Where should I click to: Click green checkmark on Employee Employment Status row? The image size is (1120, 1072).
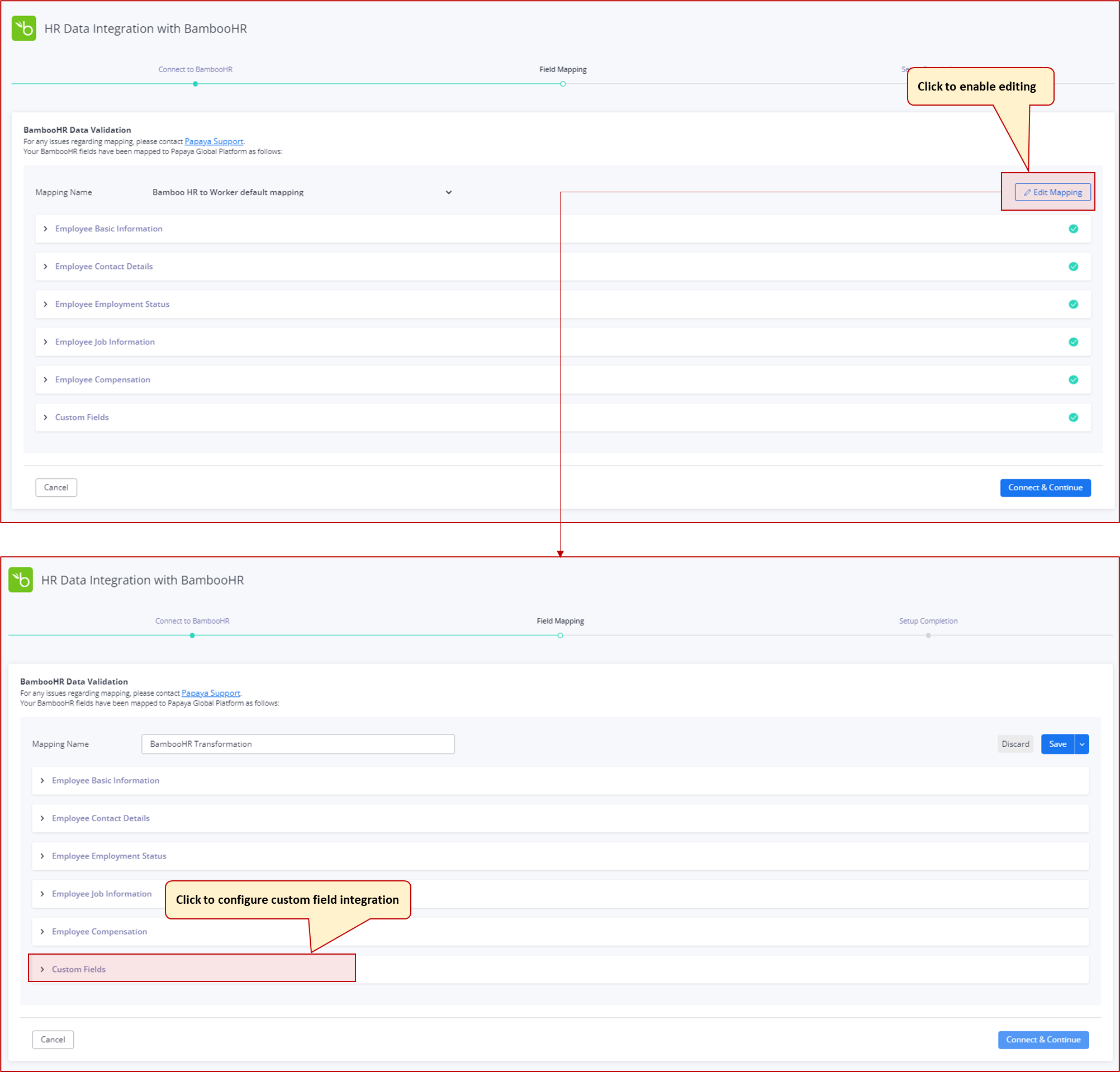click(x=1073, y=304)
